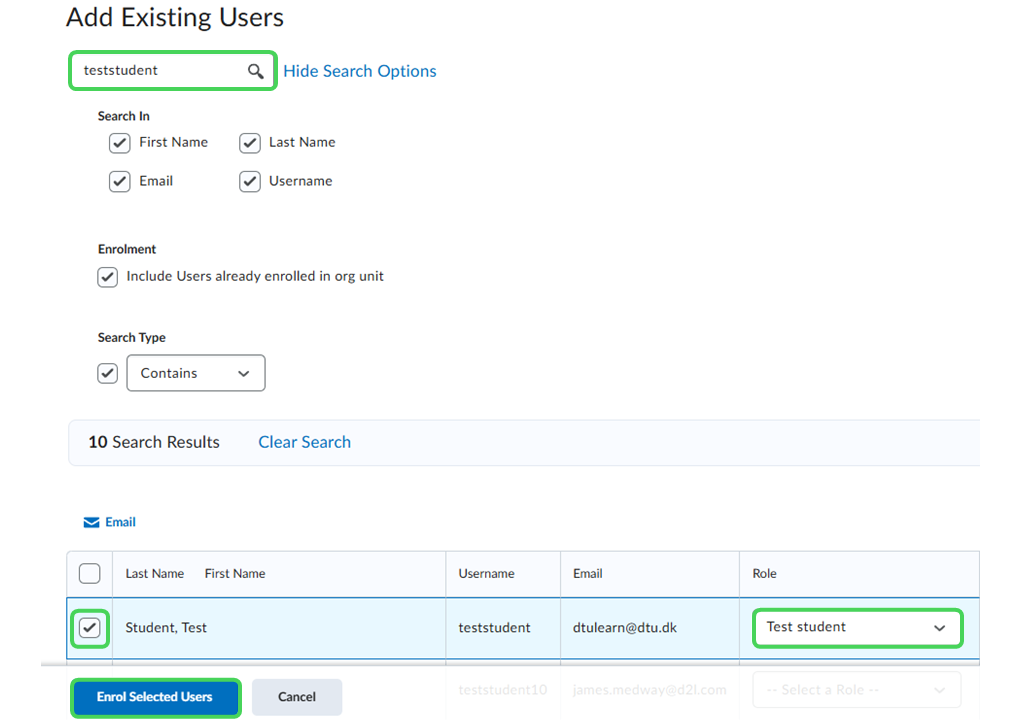Open the Test student role dropdown

tap(856, 628)
